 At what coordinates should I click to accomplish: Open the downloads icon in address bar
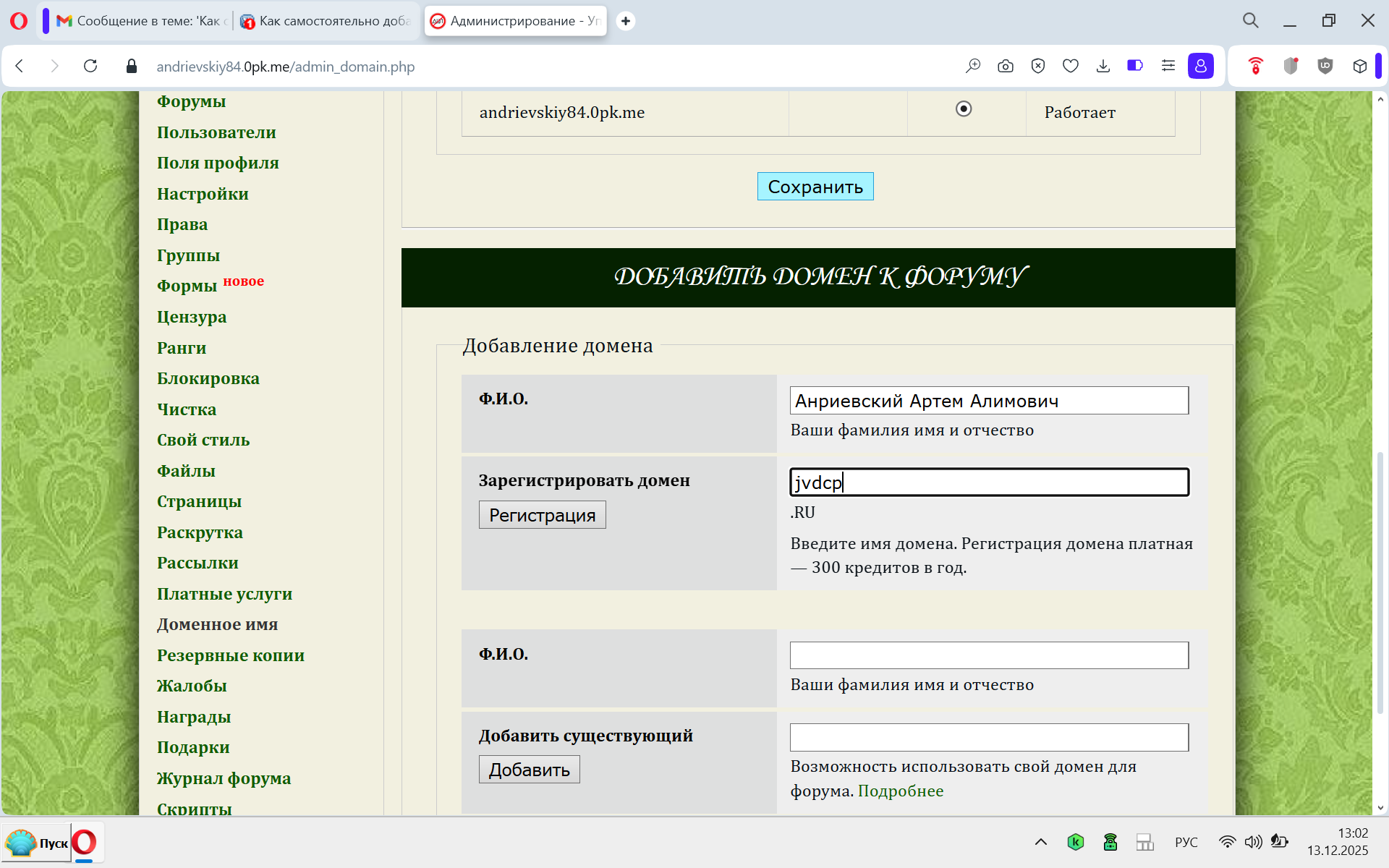1103,67
